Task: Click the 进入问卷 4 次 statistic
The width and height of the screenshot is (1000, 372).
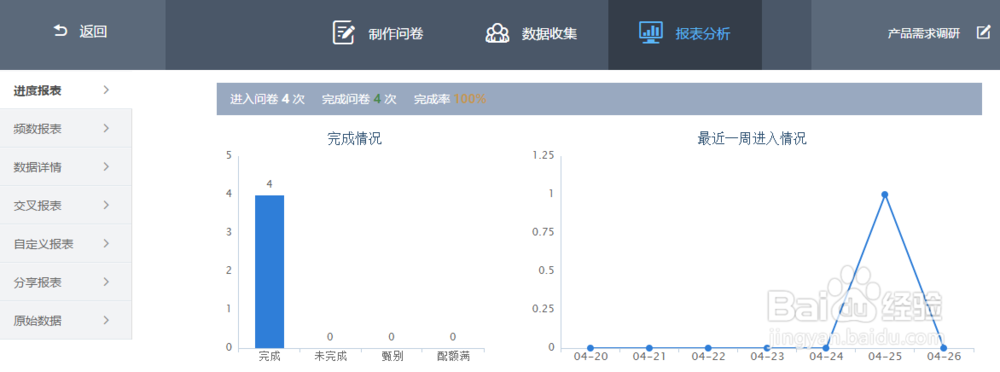Action: pos(267,100)
